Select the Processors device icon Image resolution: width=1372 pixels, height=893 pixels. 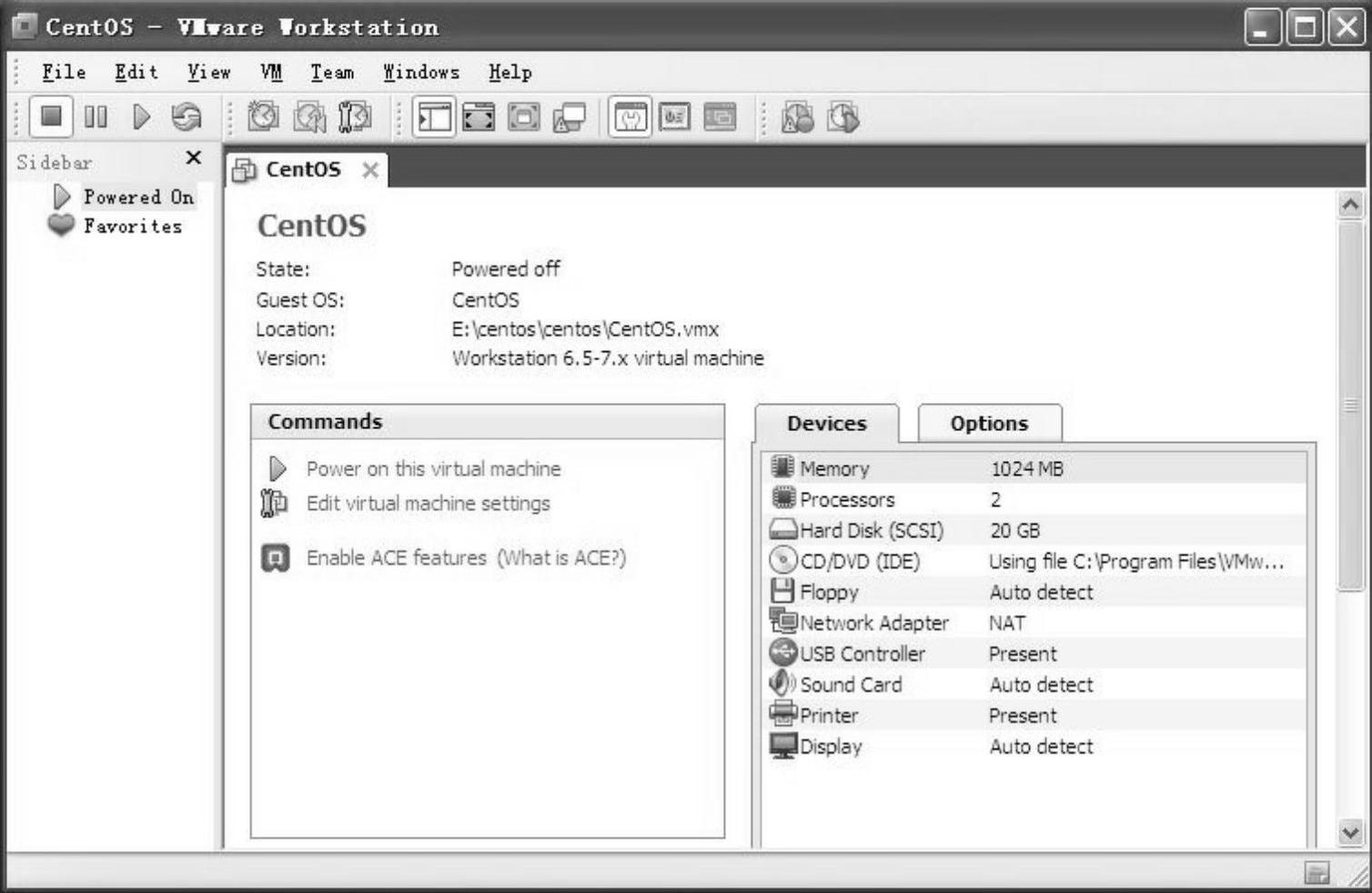pyautogui.click(x=782, y=498)
